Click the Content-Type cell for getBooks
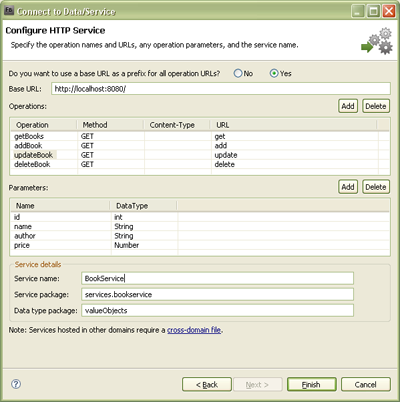Image resolution: width=400 pixels, height=402 pixels. (x=178, y=136)
